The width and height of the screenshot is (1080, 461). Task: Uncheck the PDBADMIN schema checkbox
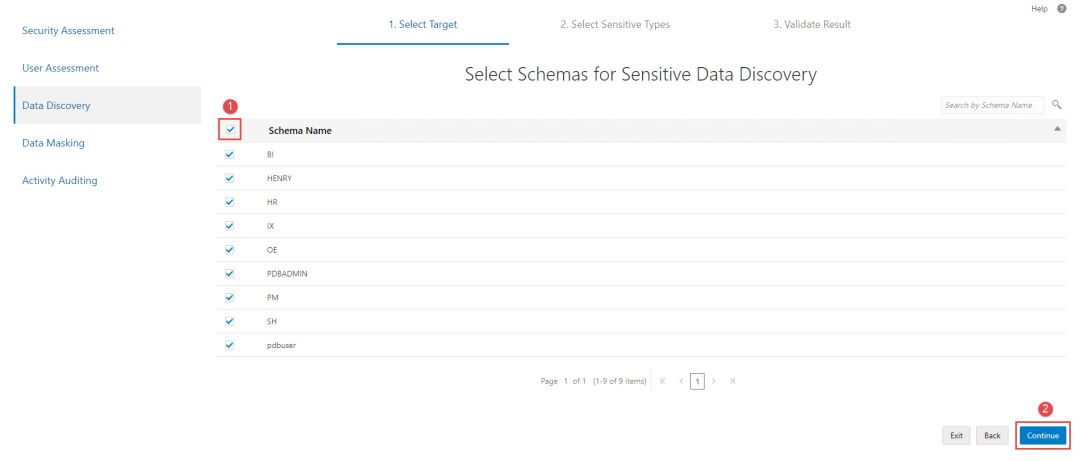point(229,273)
